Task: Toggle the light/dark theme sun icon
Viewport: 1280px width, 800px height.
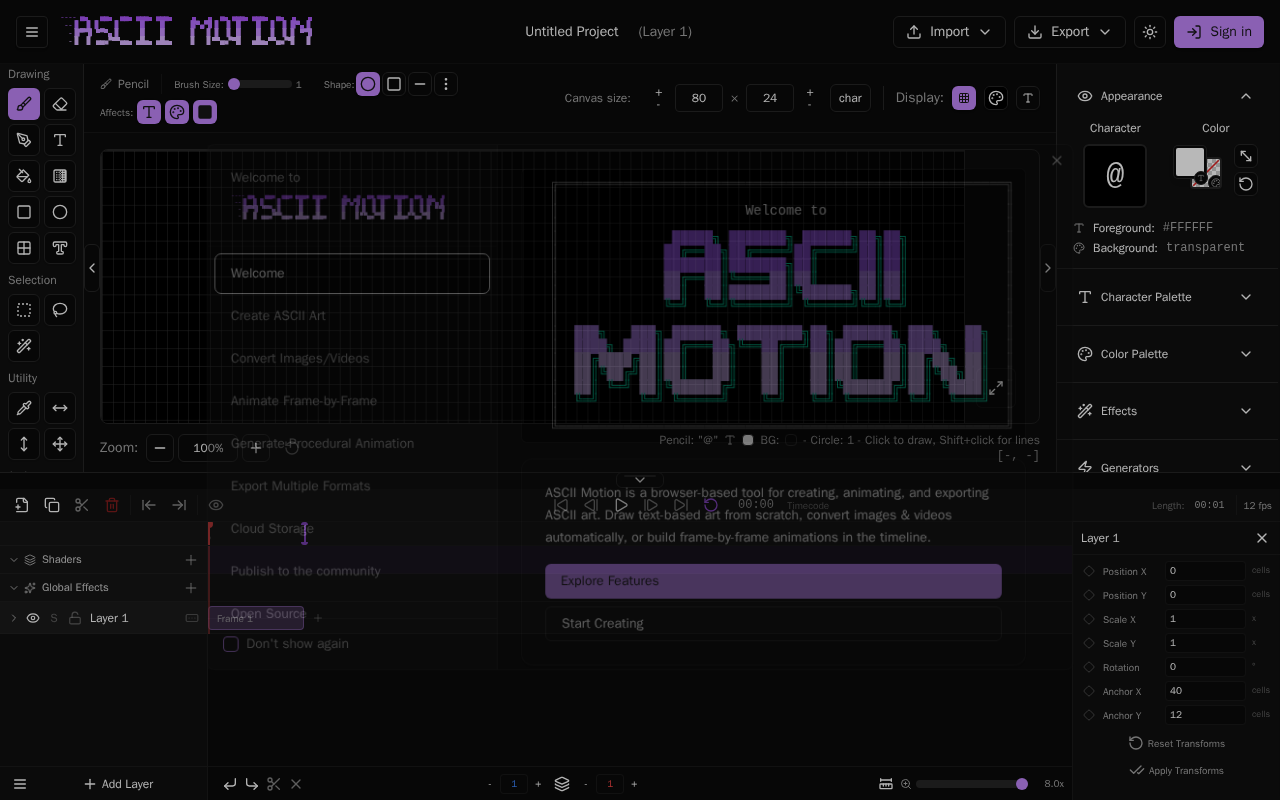Action: (1150, 32)
